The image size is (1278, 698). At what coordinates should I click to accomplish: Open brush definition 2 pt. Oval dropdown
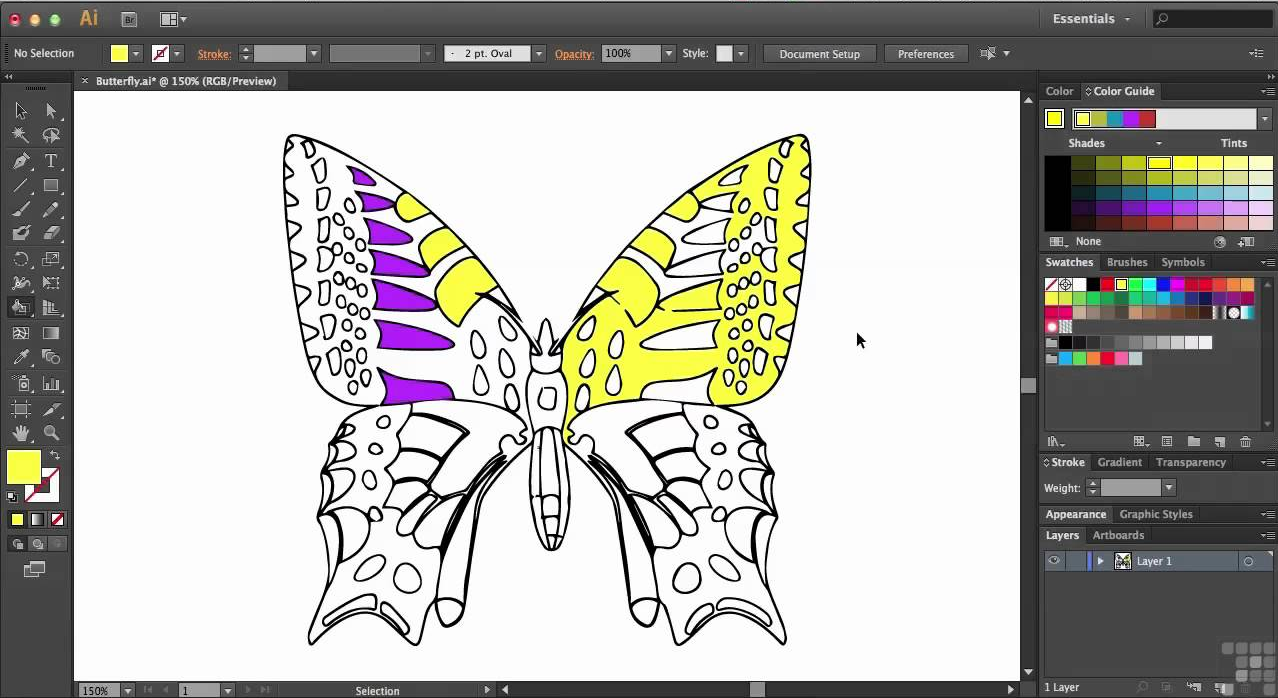[x=539, y=54]
